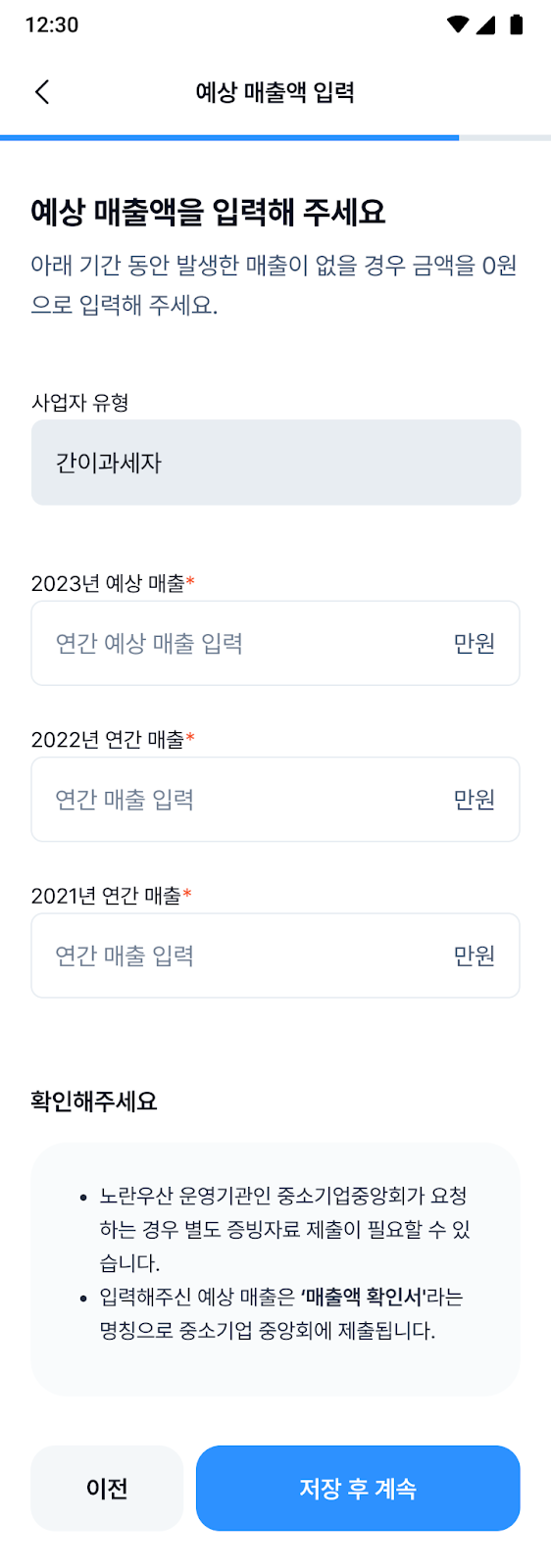Tap the blue progress bar at top

coord(229,138)
